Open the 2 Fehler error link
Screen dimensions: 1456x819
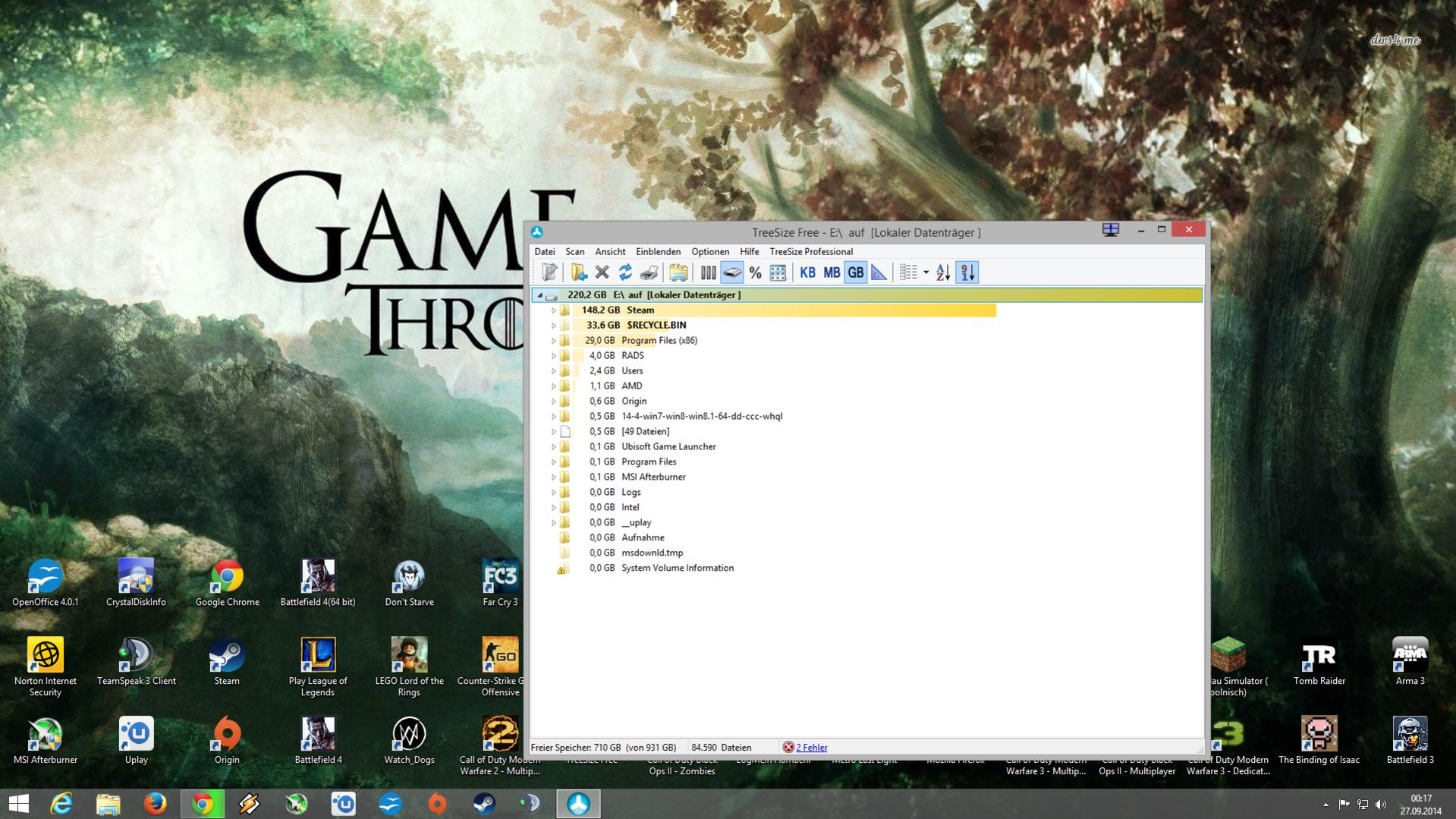[811, 748]
